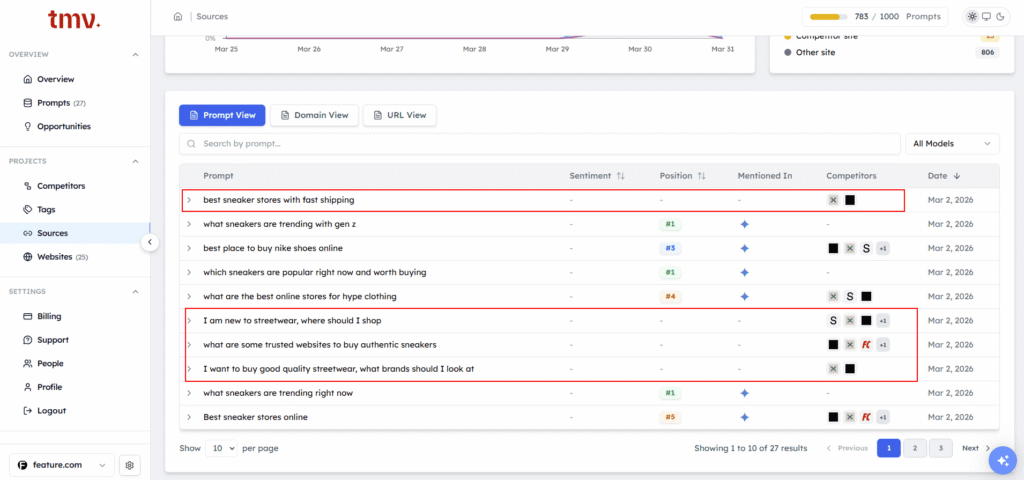The width and height of the screenshot is (1024, 480).
Task: Click the tmv logo
Action: [74, 20]
